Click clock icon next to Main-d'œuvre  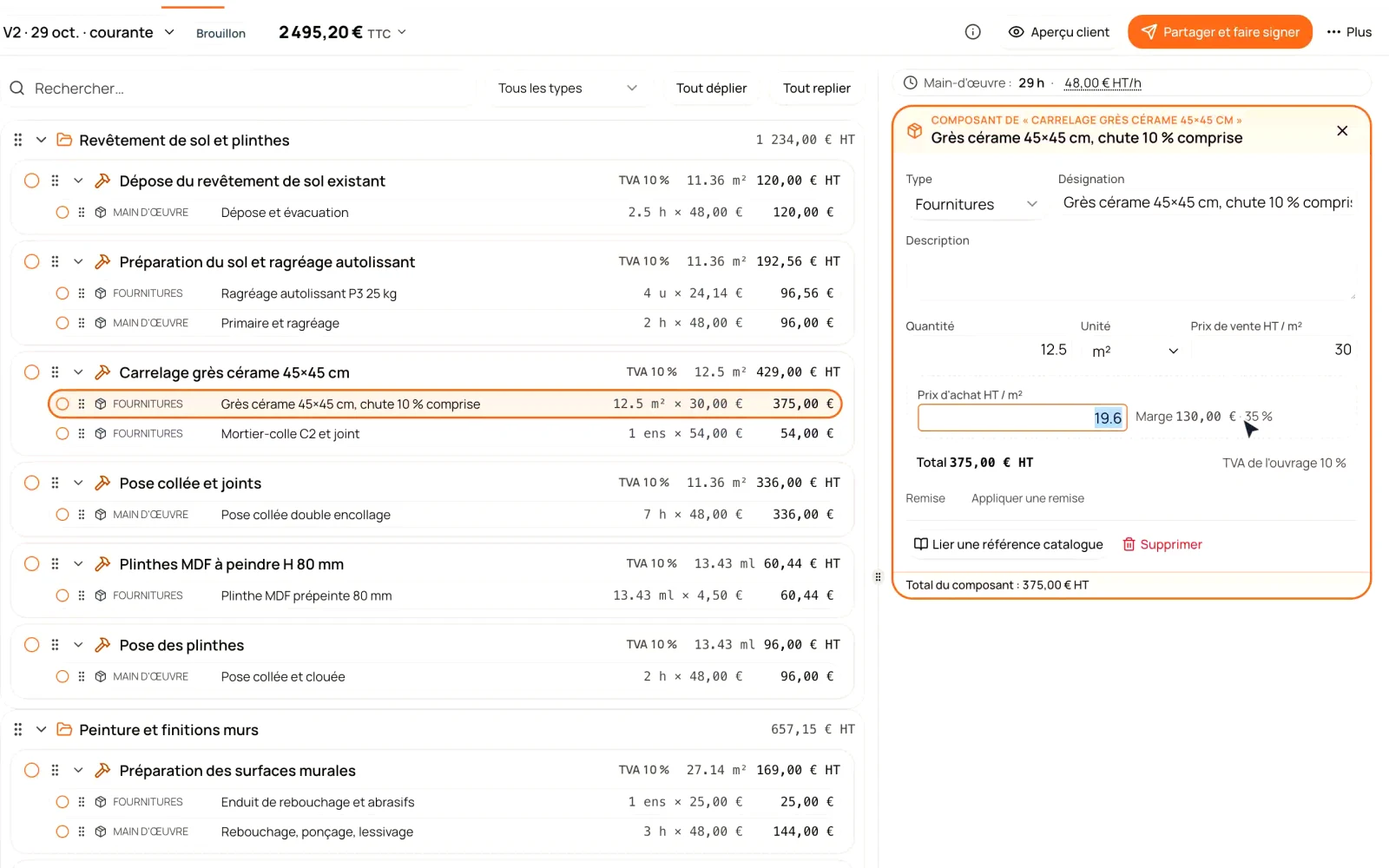coord(911,83)
